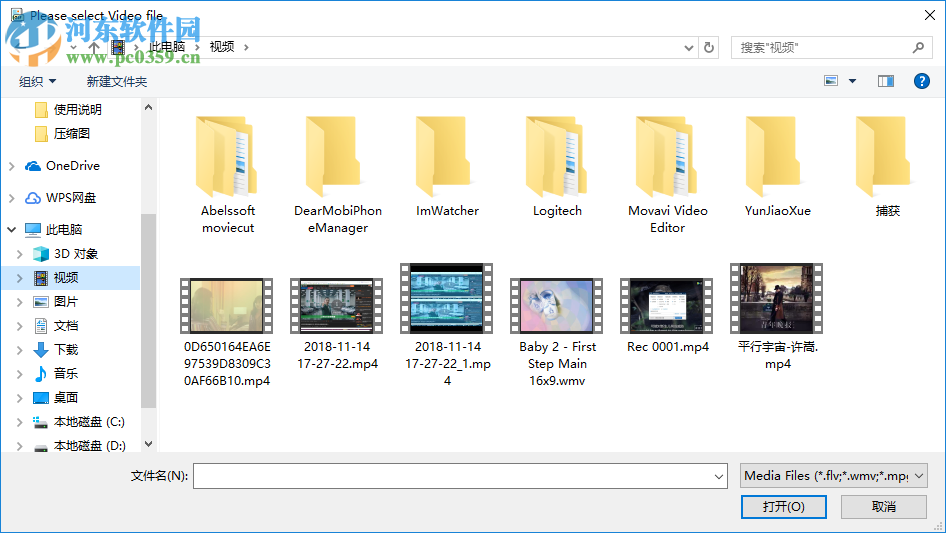946x533 pixels.
Task: Expand the 图片 tree node
Action: tap(20, 302)
